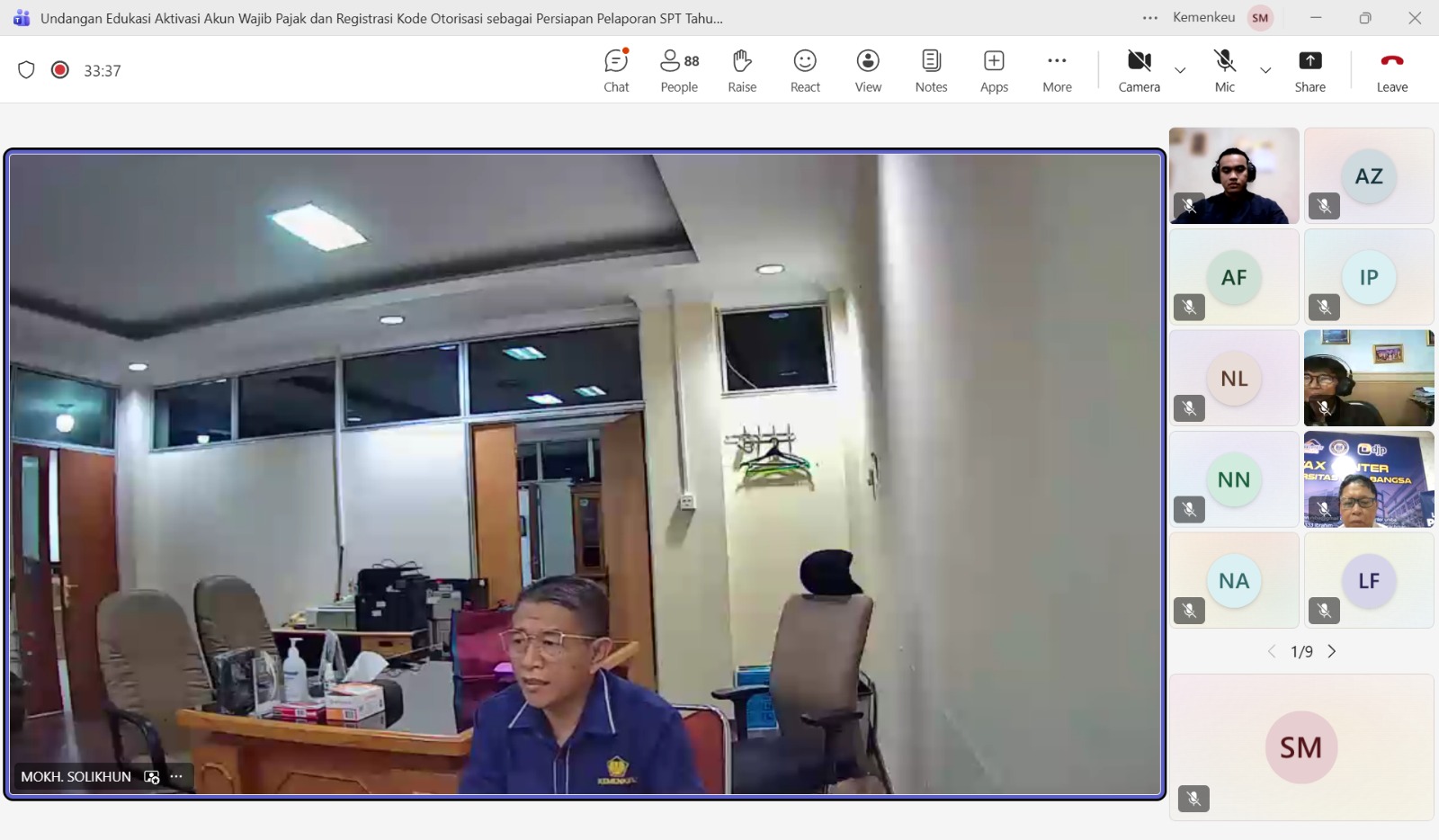Click the Share screen icon

[1309, 70]
